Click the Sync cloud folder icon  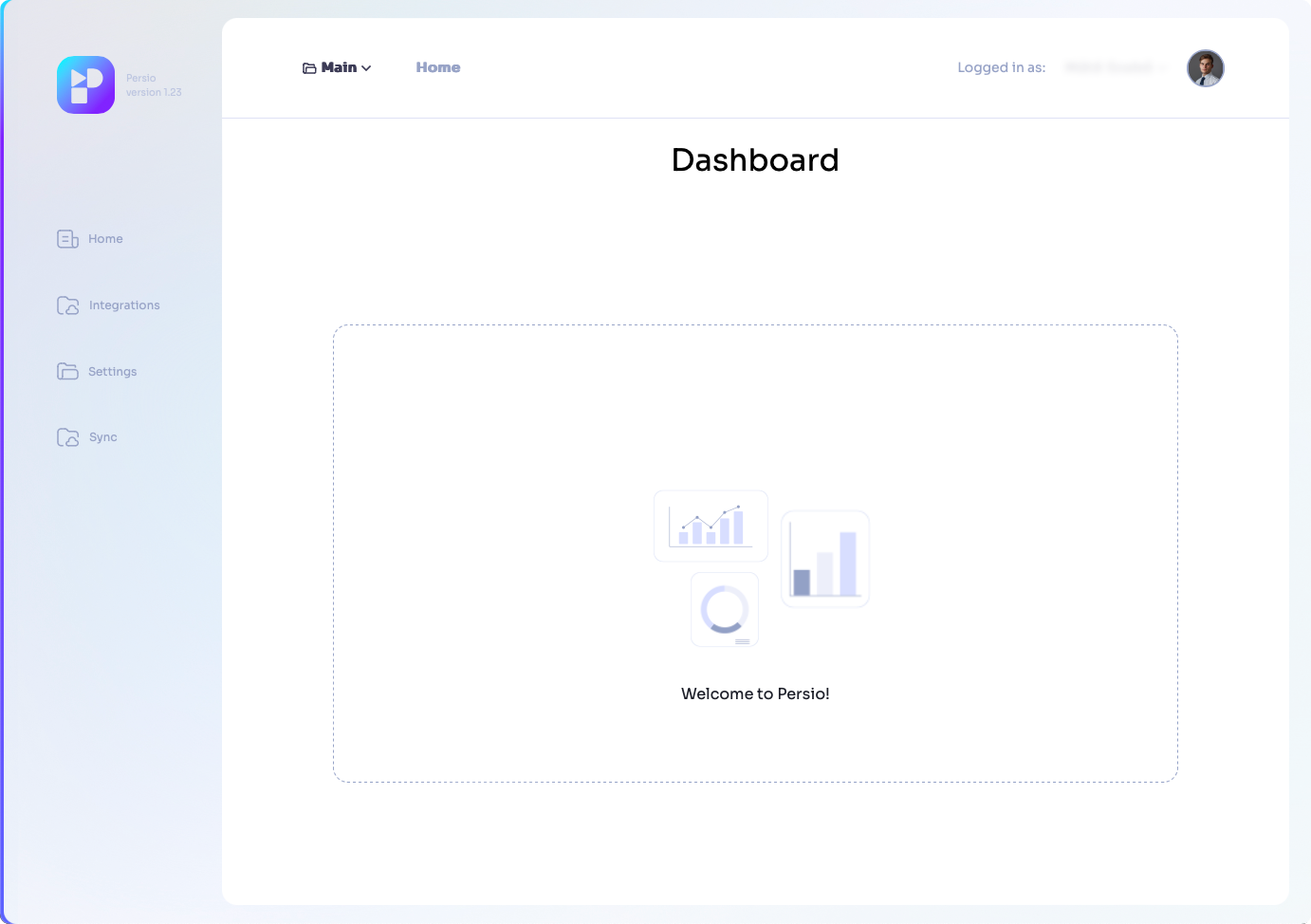pos(67,437)
